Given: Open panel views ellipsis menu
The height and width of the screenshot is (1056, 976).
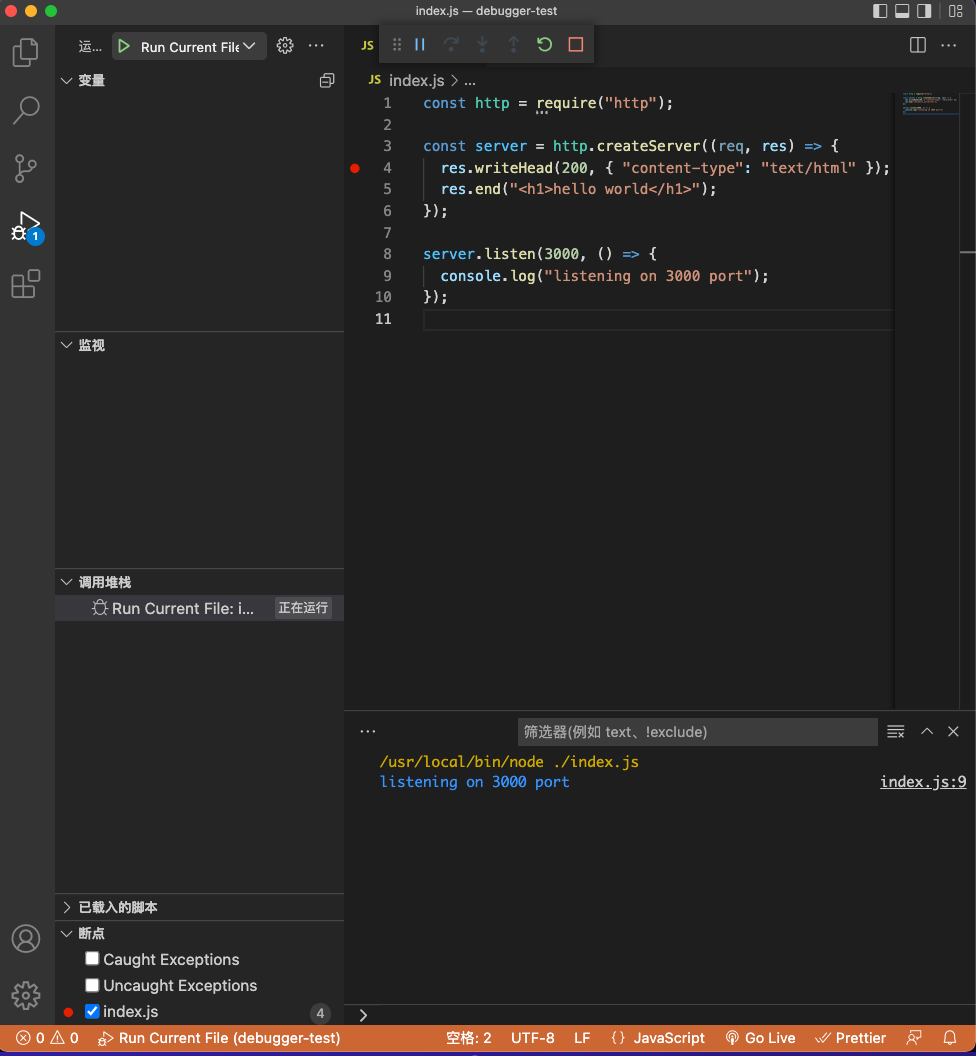Looking at the screenshot, I should [368, 731].
